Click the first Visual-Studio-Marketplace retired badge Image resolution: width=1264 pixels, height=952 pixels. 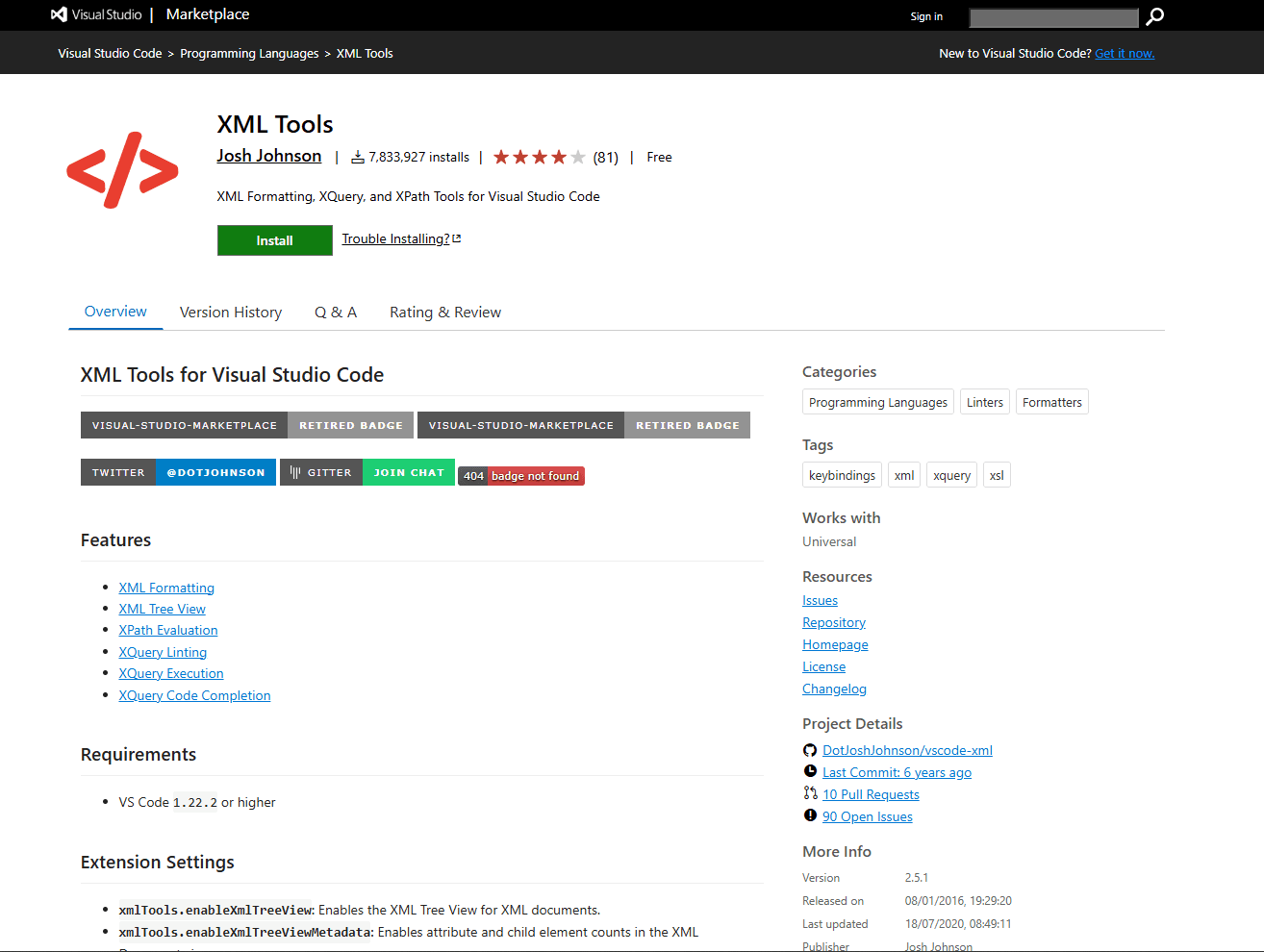[247, 425]
